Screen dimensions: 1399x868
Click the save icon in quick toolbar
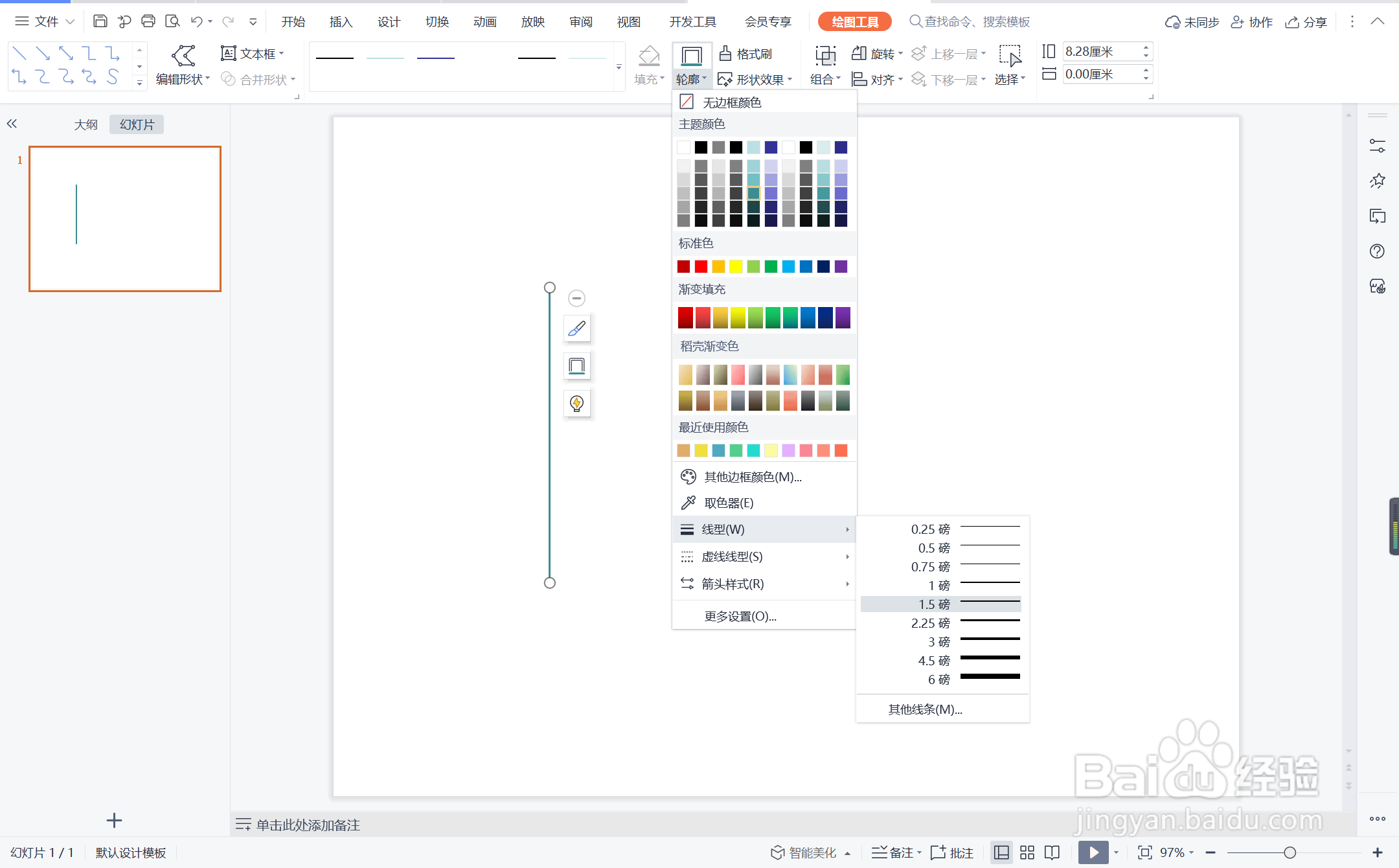[x=100, y=21]
